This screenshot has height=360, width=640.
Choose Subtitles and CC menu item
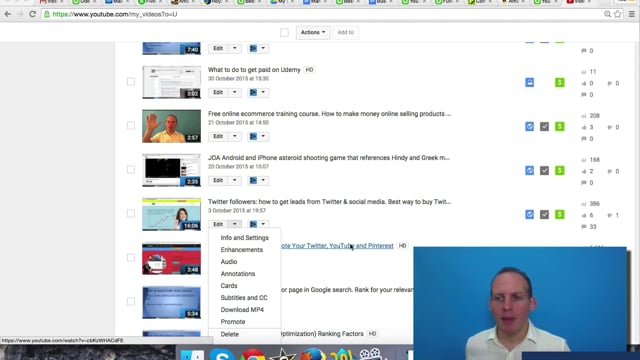click(x=244, y=298)
